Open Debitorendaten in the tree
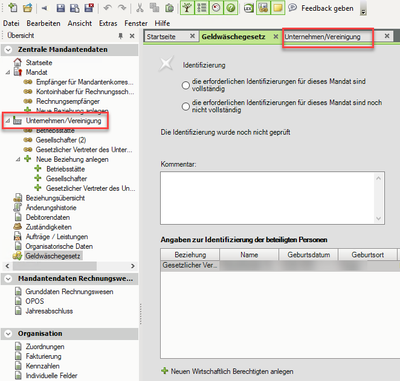Screen dimensions: 400x381 pyautogui.click(x=48, y=217)
